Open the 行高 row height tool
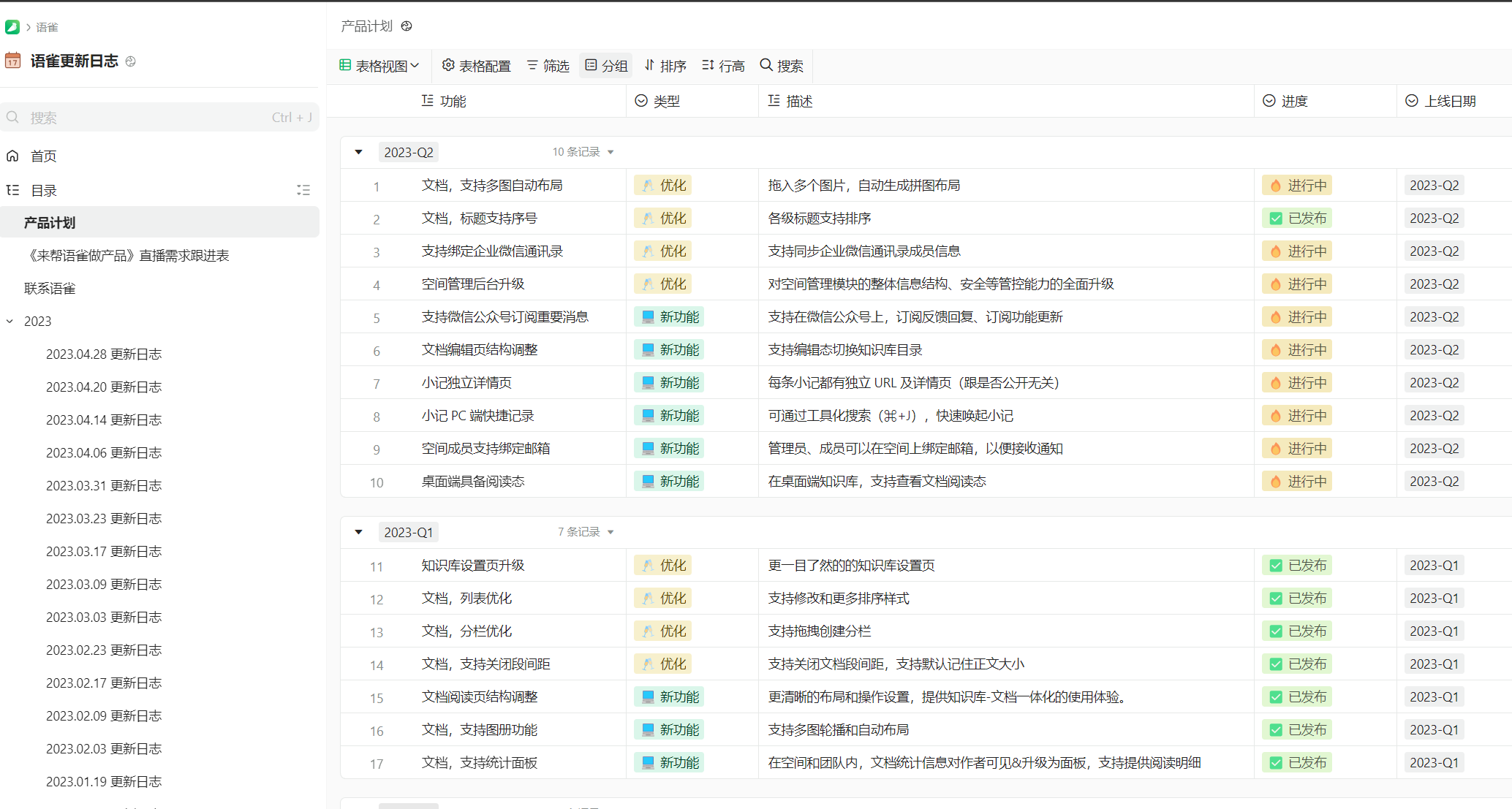 pyautogui.click(x=723, y=66)
